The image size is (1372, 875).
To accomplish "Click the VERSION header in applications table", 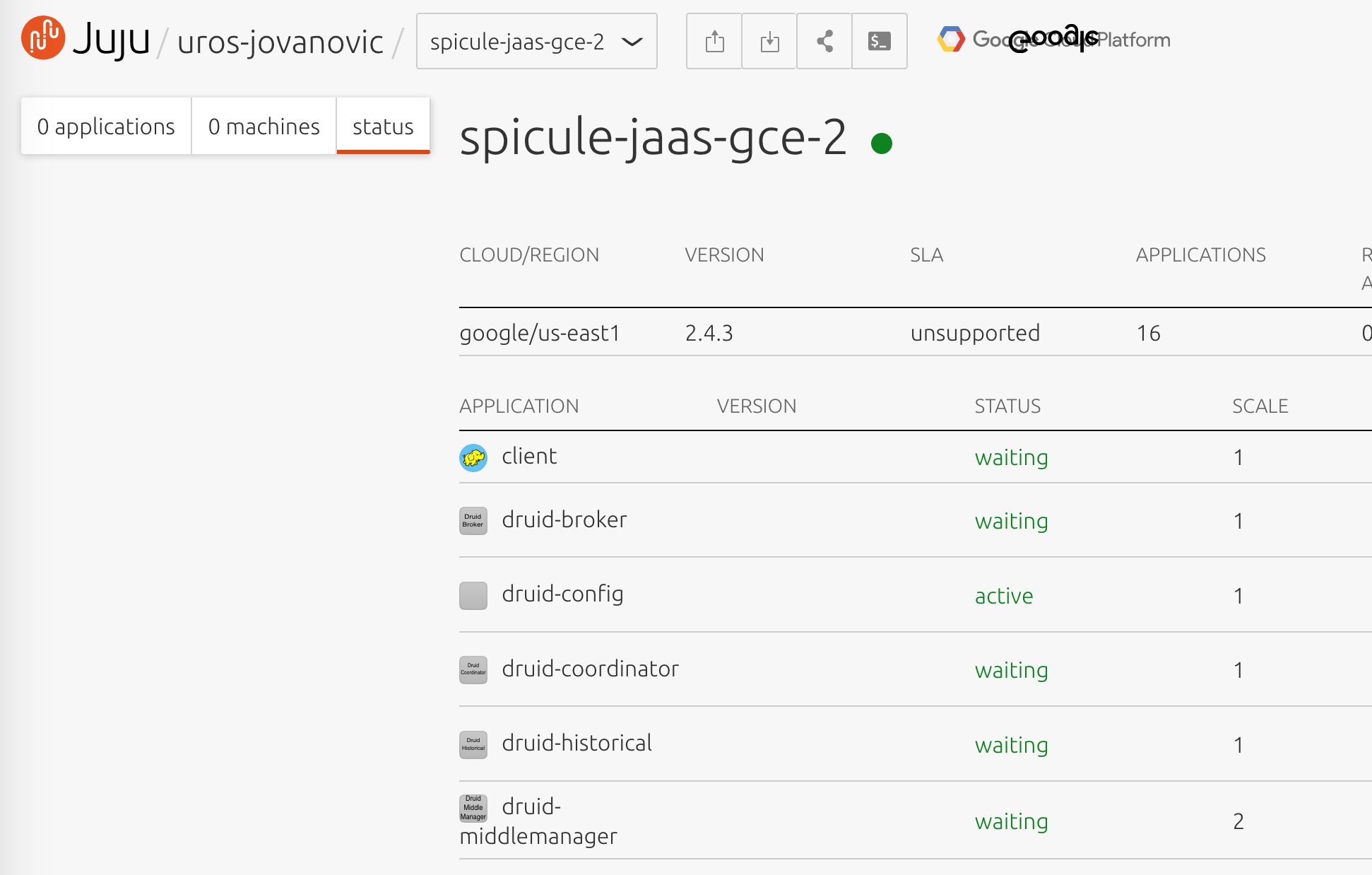I will pos(757,406).
